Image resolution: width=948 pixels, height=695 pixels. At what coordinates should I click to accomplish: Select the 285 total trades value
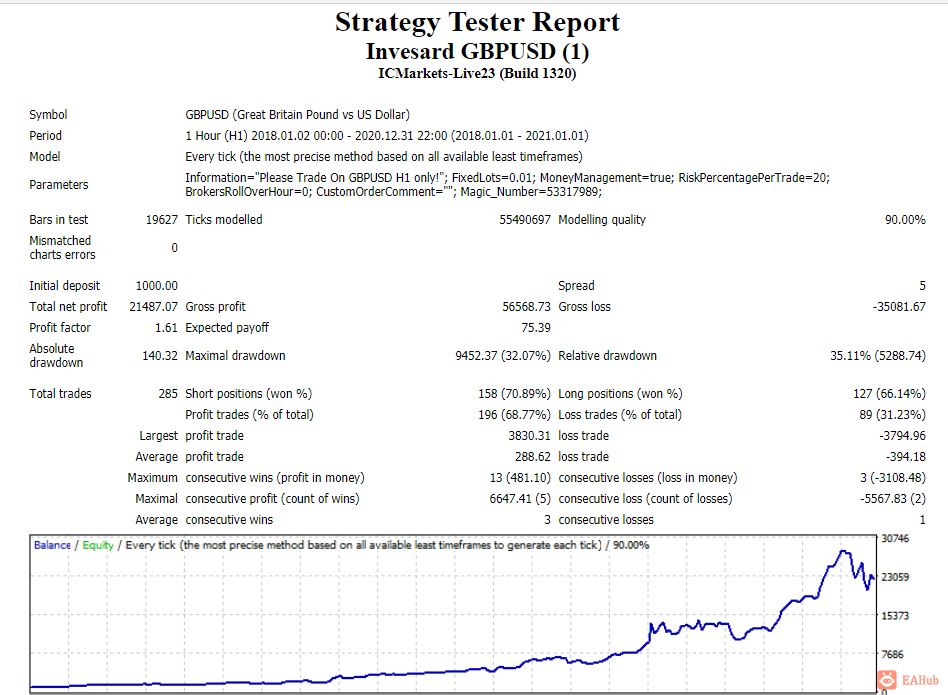click(168, 393)
